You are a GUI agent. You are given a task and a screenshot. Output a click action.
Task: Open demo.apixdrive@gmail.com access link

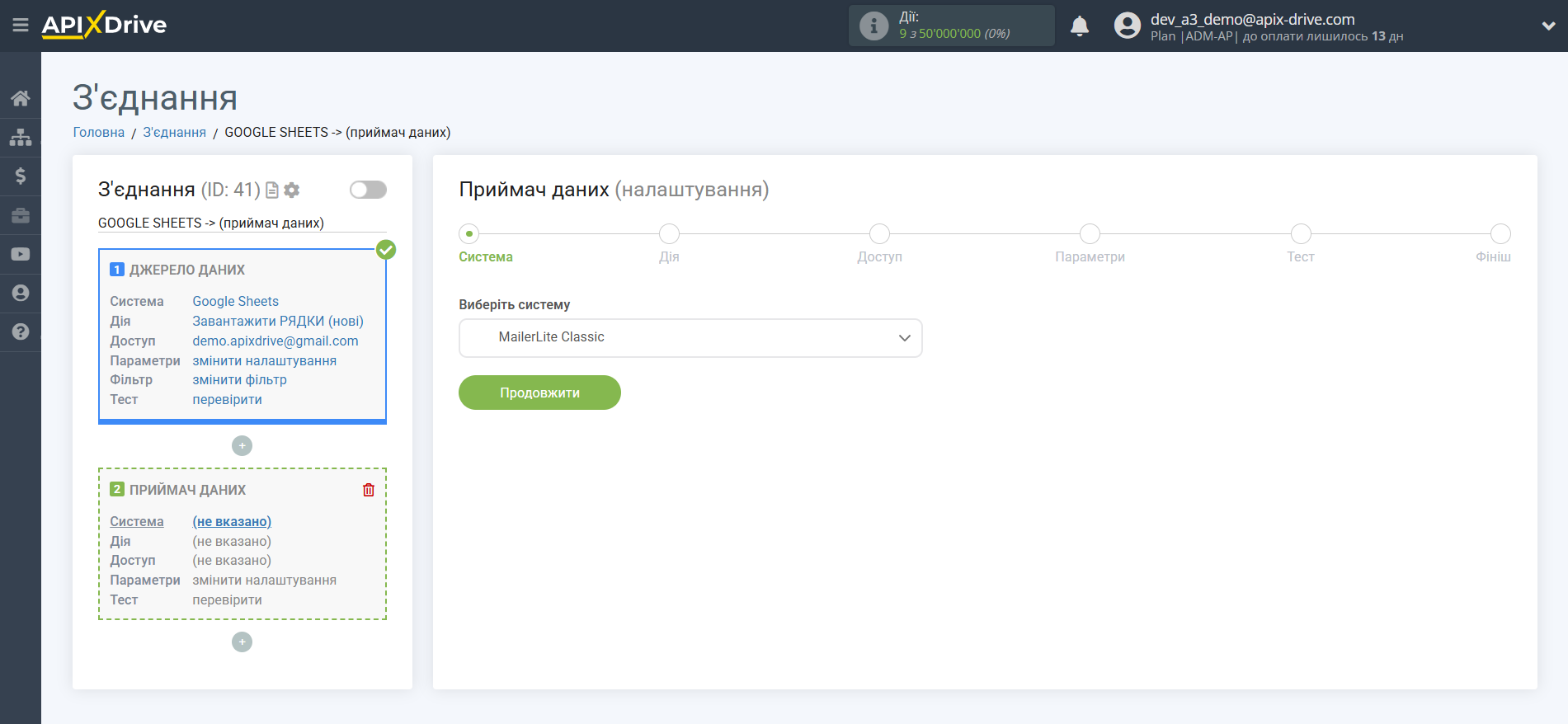275,341
